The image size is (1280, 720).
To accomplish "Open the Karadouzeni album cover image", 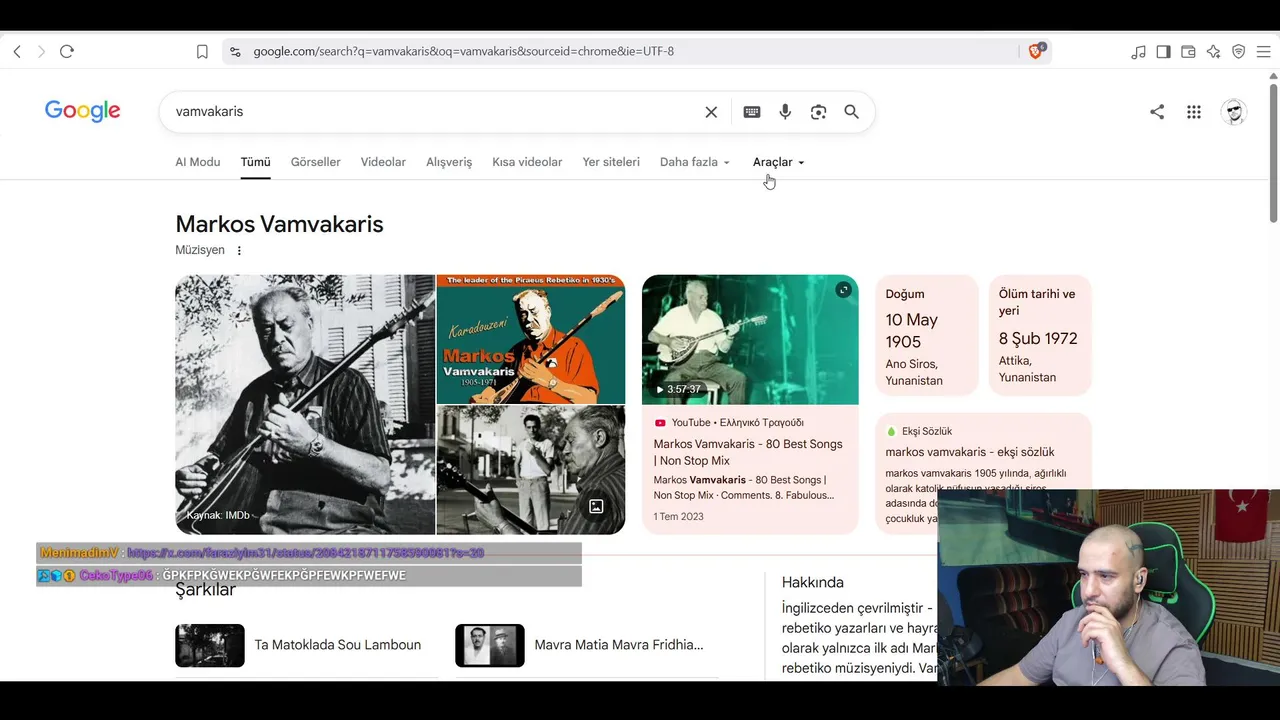I will pos(531,339).
